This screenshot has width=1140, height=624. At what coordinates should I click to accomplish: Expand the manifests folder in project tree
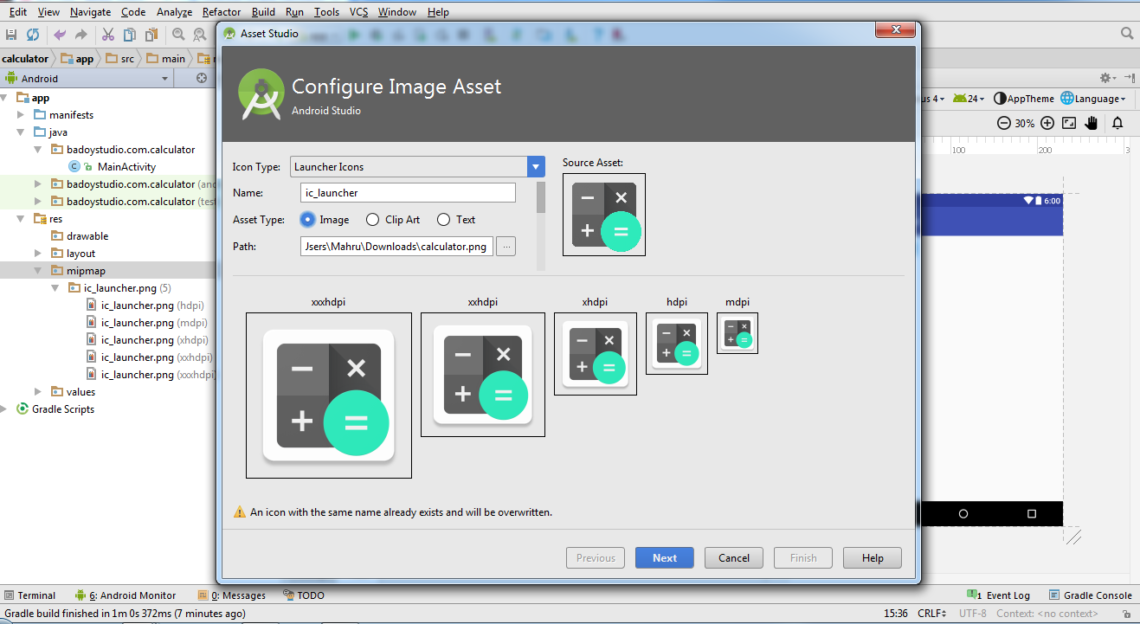click(x=20, y=115)
